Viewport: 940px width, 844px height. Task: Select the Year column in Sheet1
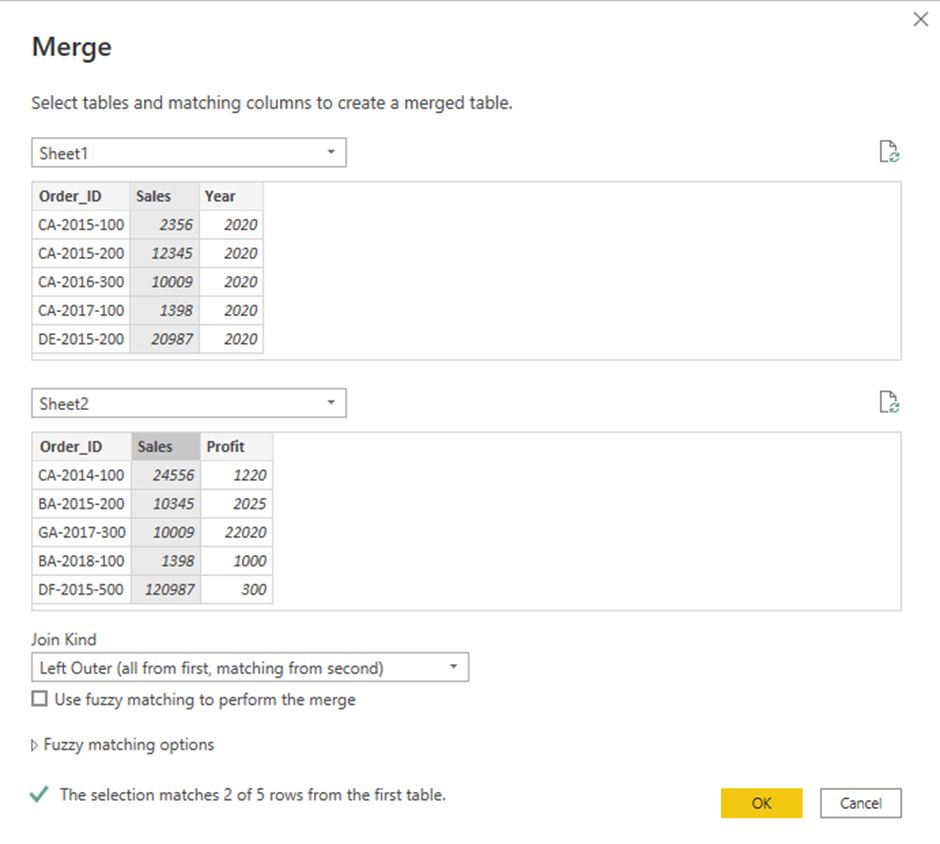coord(220,196)
